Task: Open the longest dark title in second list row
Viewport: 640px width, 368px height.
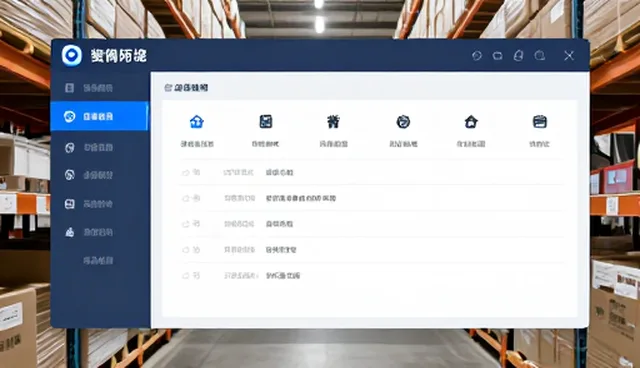Action: click(301, 198)
